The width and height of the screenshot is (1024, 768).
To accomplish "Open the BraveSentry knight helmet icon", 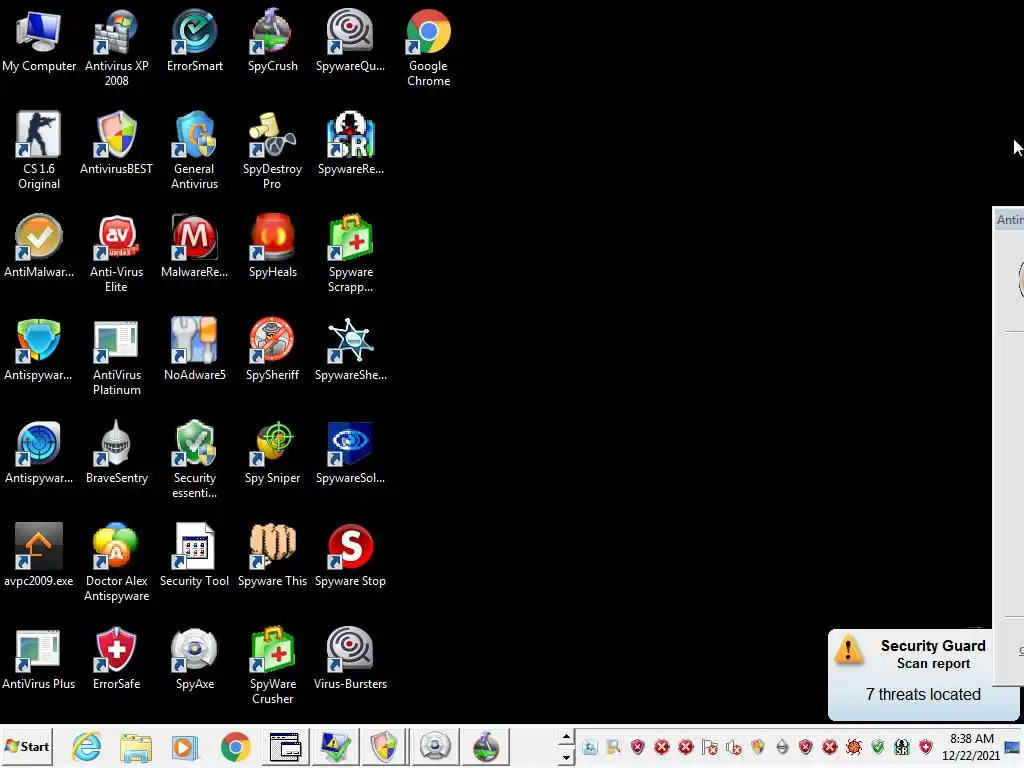I will click(x=116, y=453).
